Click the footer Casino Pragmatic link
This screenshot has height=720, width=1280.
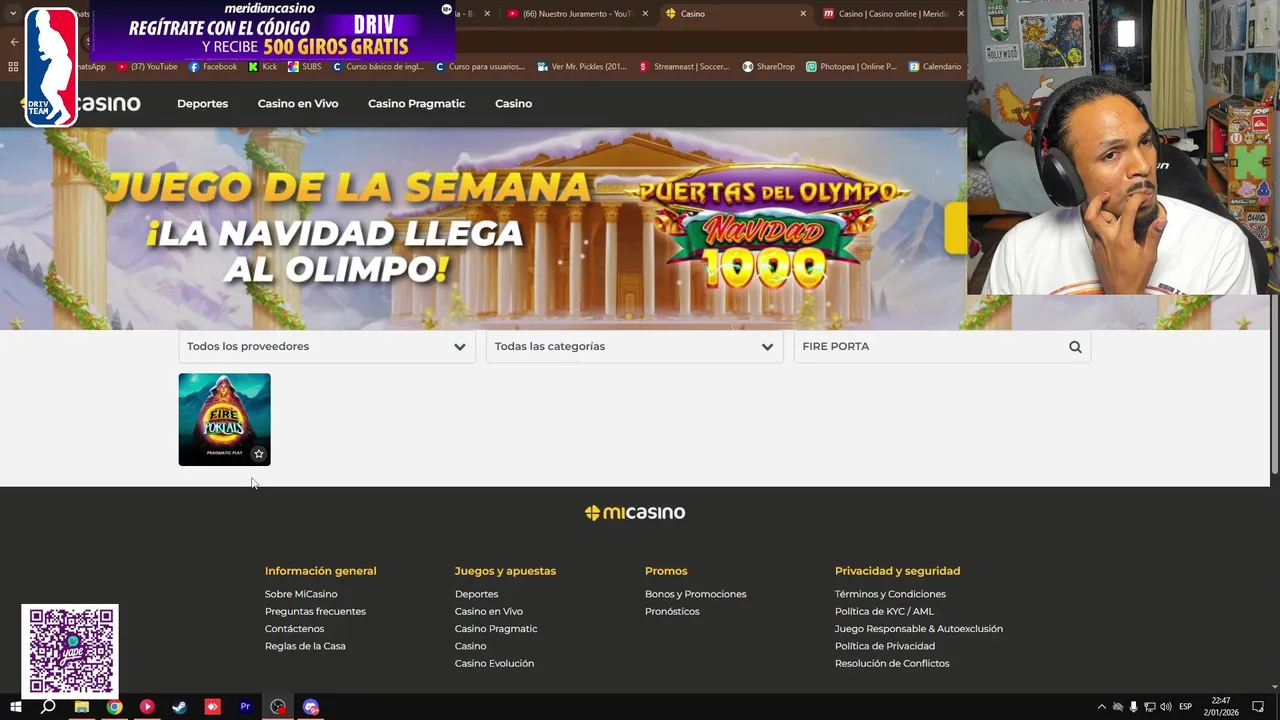tap(496, 629)
